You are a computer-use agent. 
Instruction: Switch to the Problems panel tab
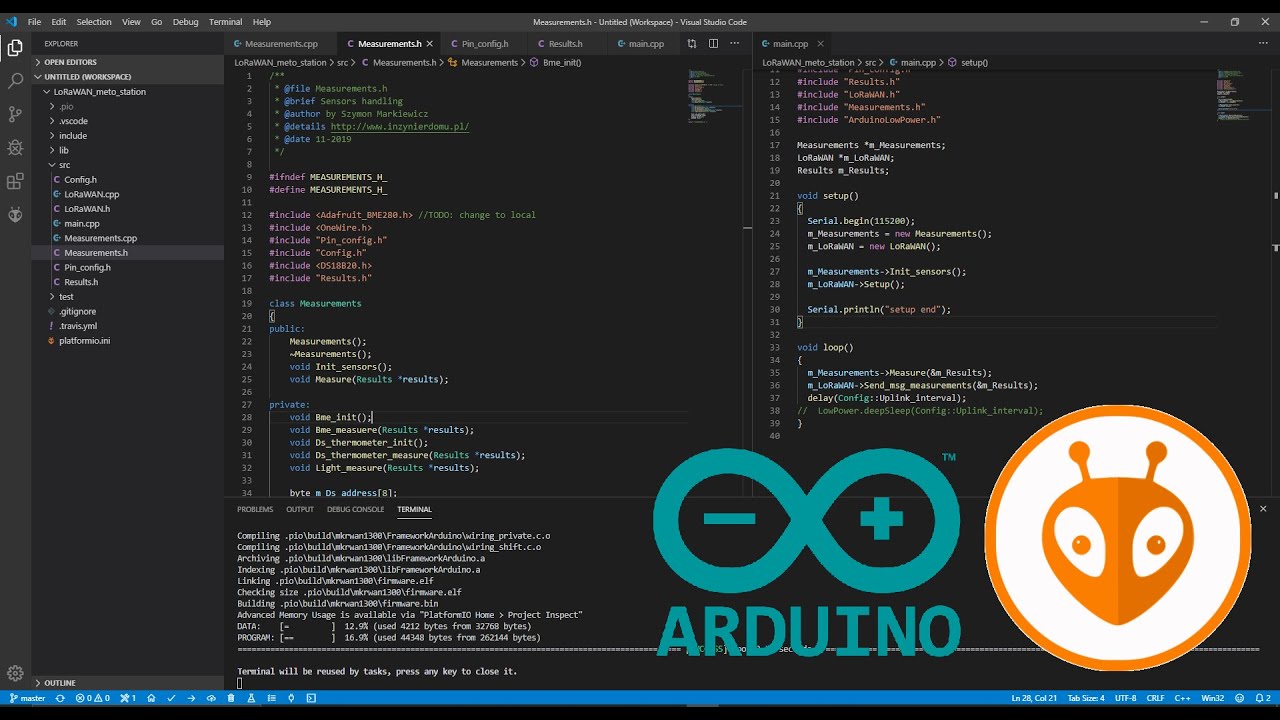point(255,509)
